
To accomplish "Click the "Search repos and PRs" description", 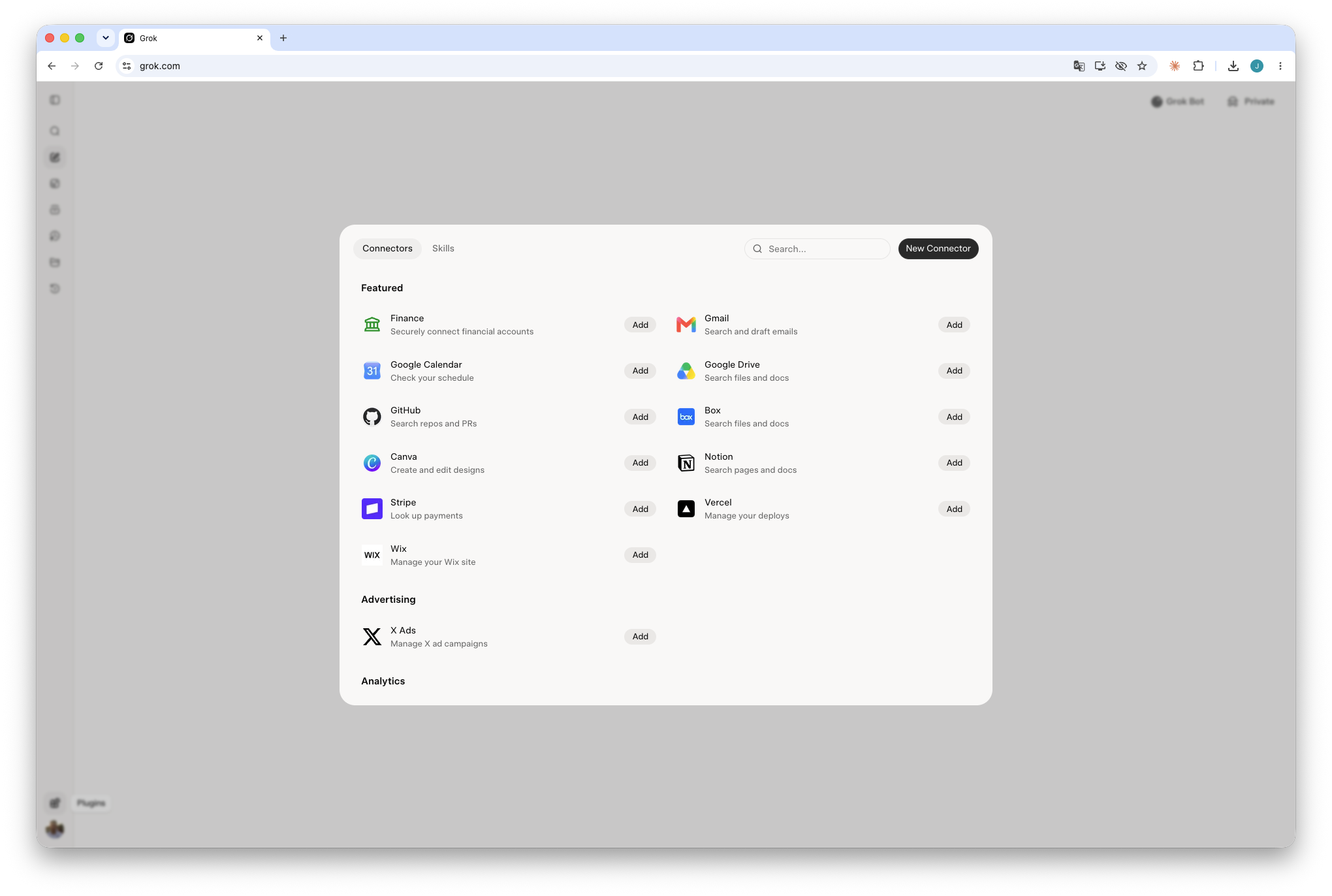I will (434, 424).
